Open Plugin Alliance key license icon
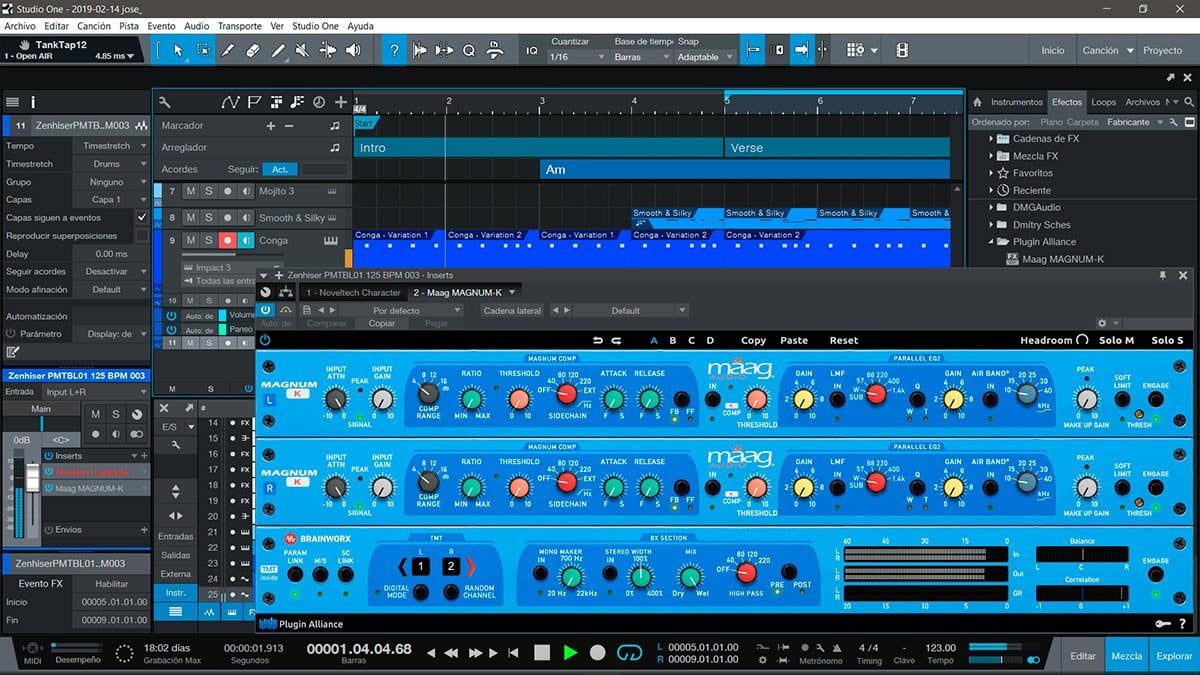The height and width of the screenshot is (675, 1200). 1162,624
